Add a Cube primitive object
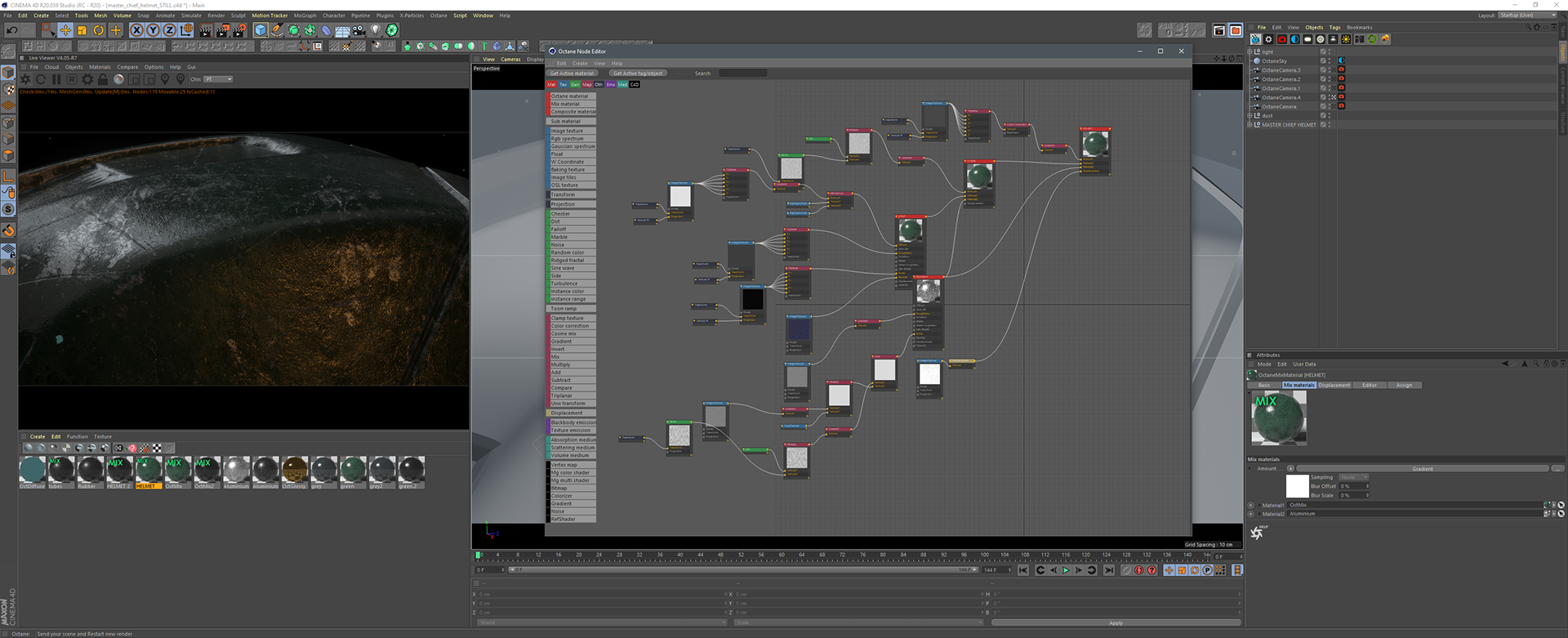1568x638 pixels. pyautogui.click(x=261, y=30)
